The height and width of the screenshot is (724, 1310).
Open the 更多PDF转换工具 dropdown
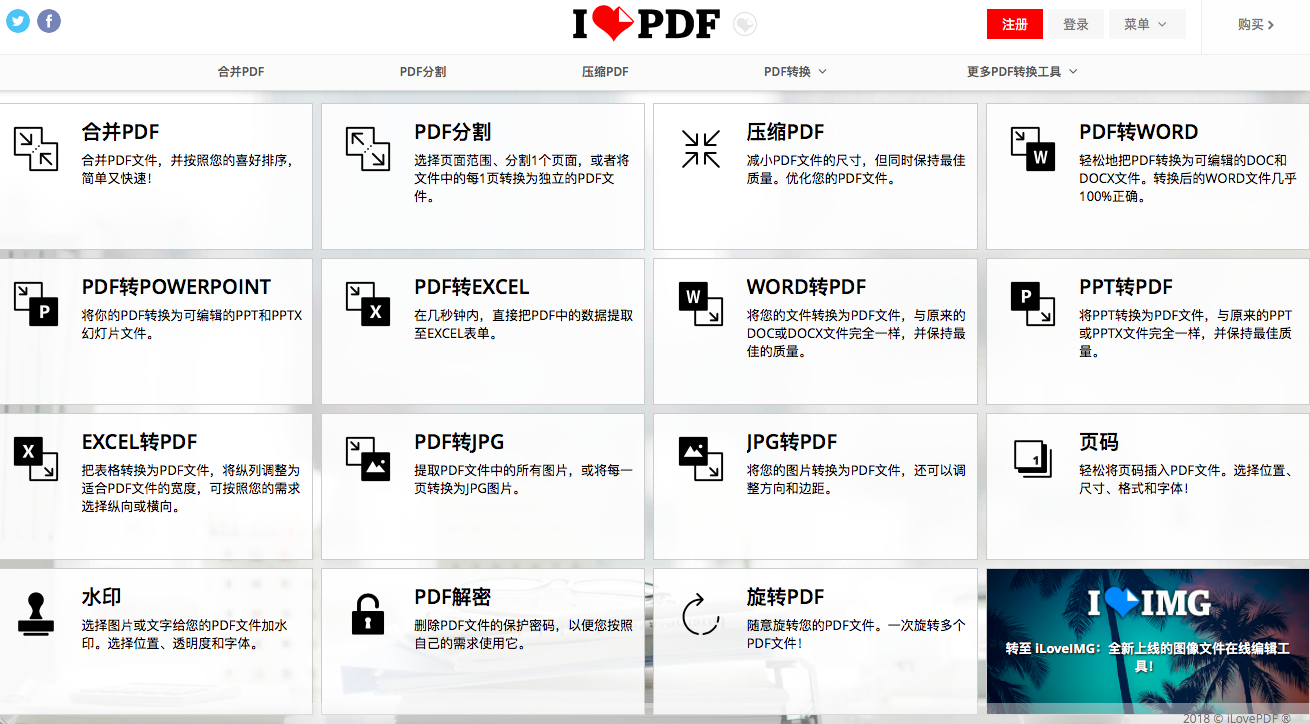[x=1021, y=72]
